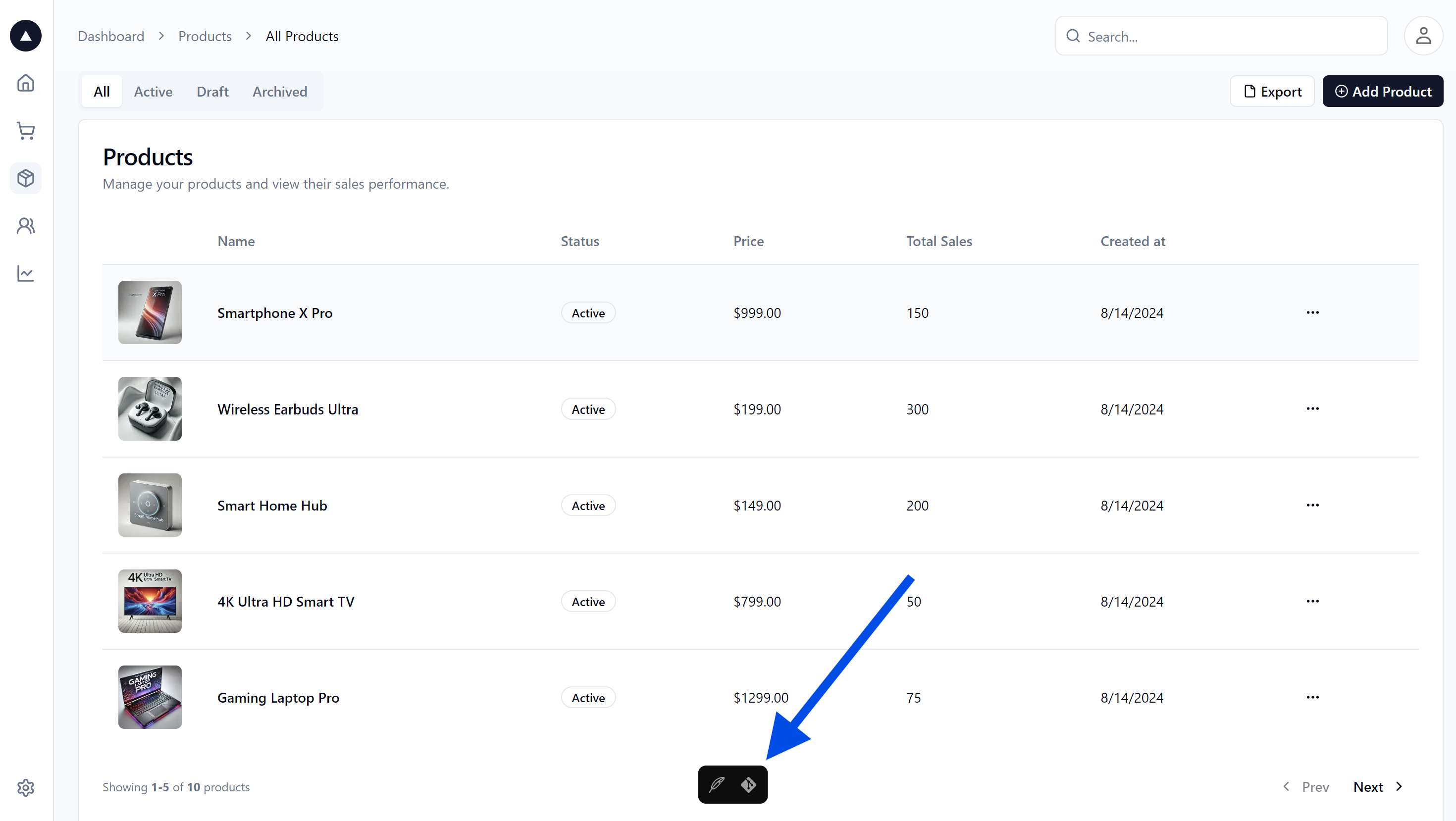
Task: Click the cube/products sidebar icon
Action: point(27,178)
